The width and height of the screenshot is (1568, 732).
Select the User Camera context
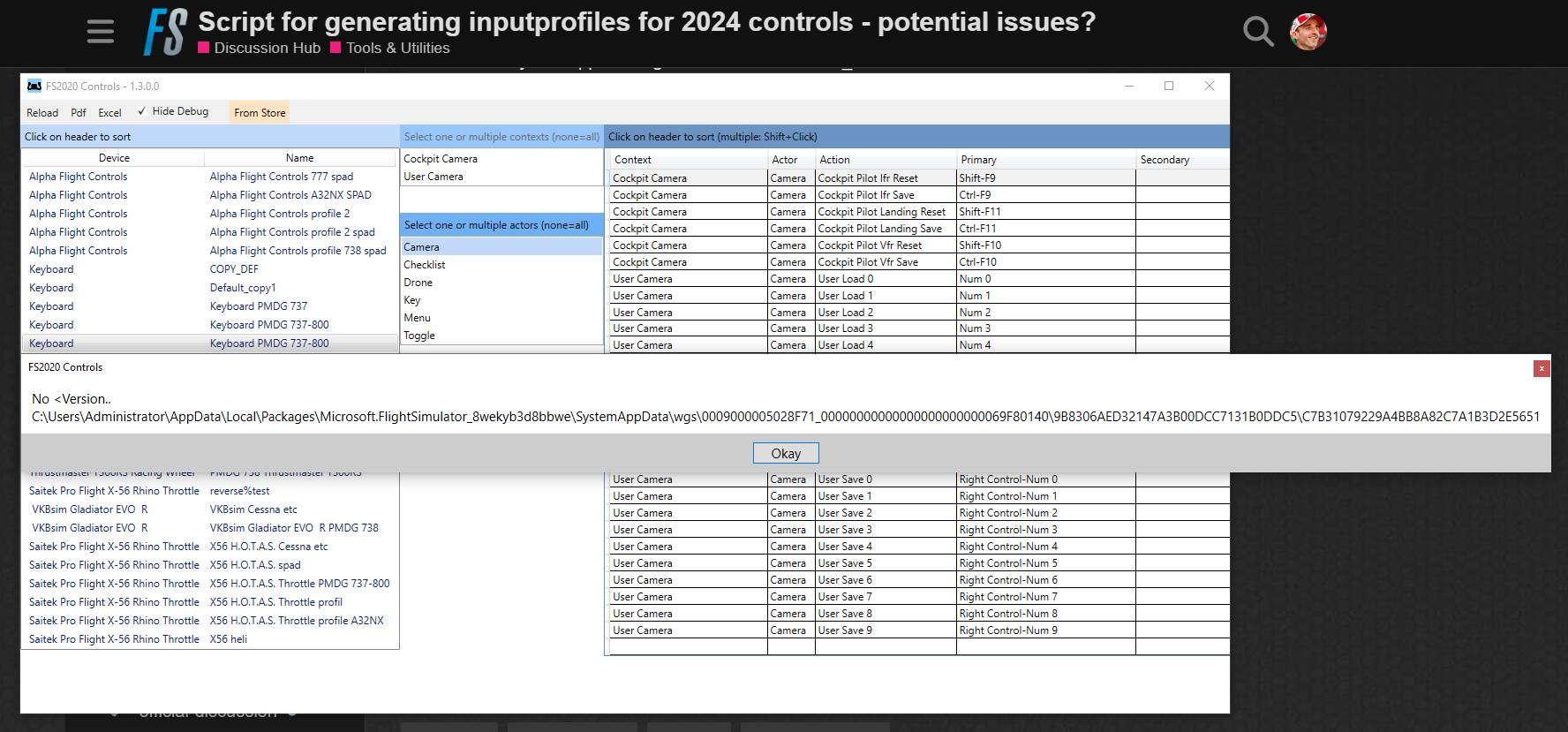[501, 177]
